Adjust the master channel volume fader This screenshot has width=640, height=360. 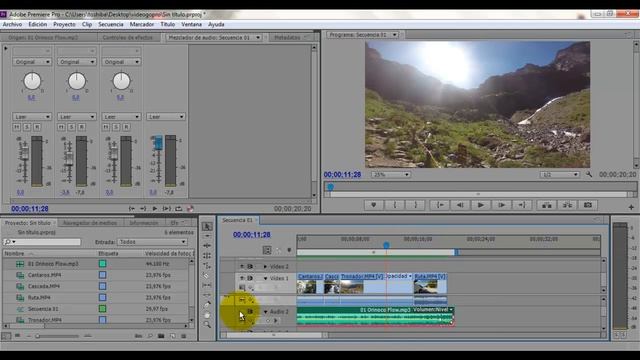click(158, 143)
